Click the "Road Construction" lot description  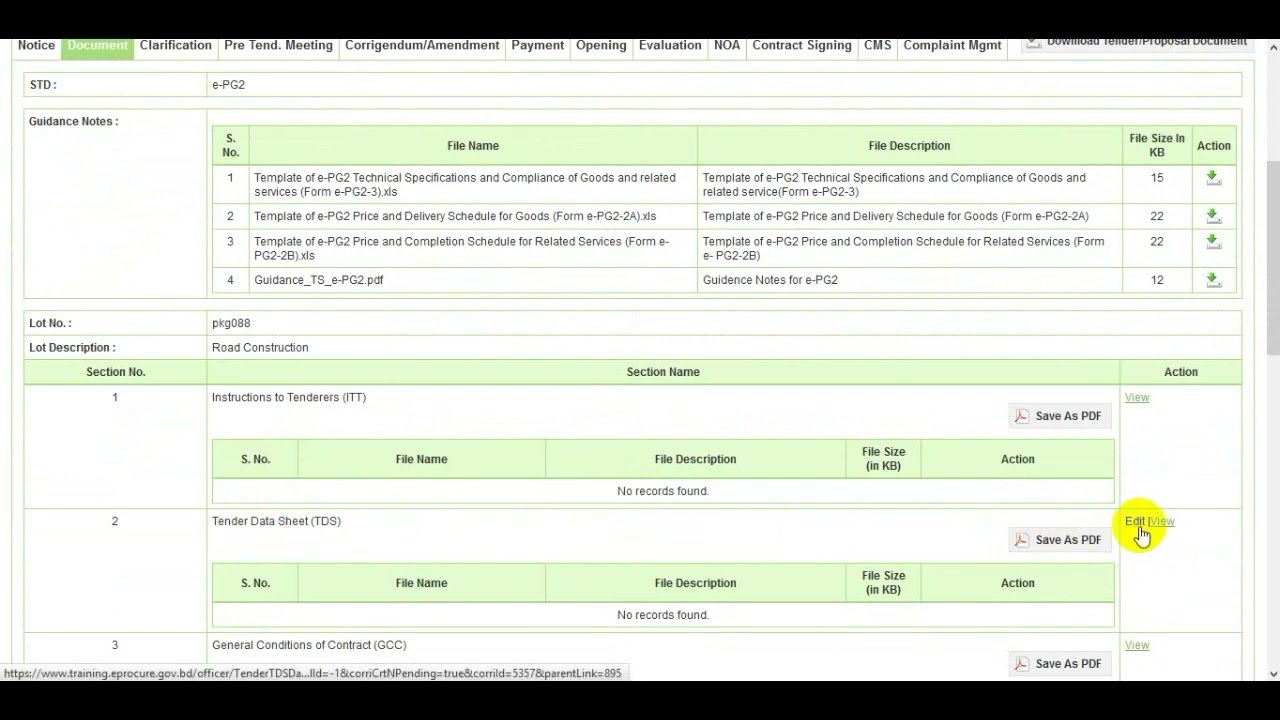pyautogui.click(x=260, y=348)
